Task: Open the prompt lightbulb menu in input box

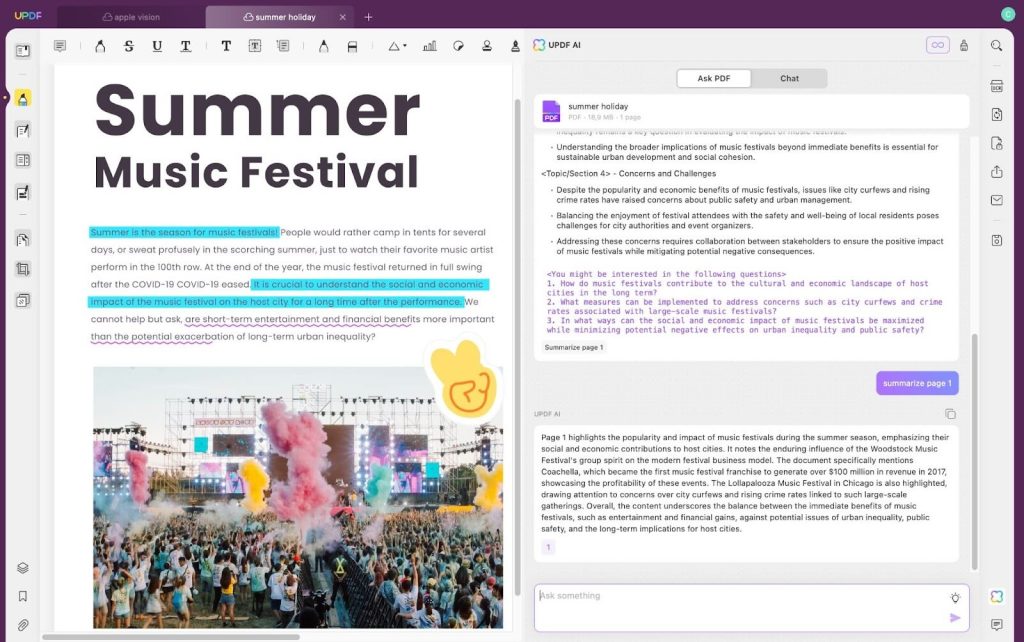Action: pos(955,597)
